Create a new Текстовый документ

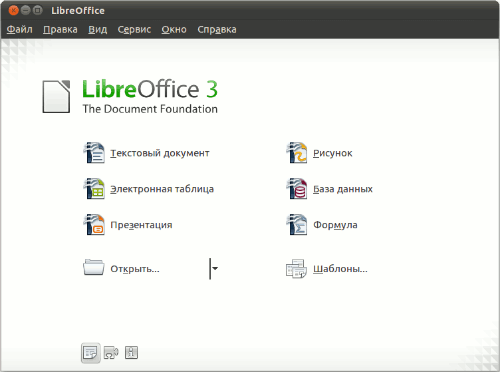146,153
